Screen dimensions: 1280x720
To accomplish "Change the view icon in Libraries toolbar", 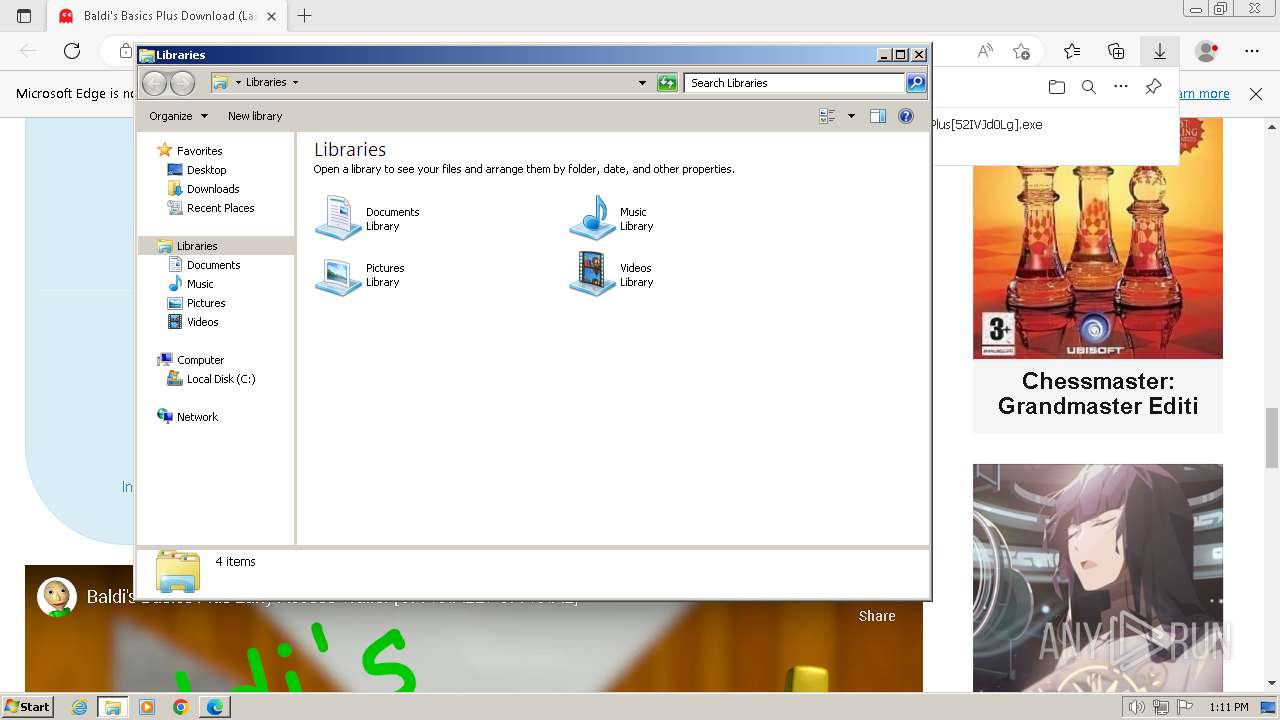I will [x=827, y=116].
